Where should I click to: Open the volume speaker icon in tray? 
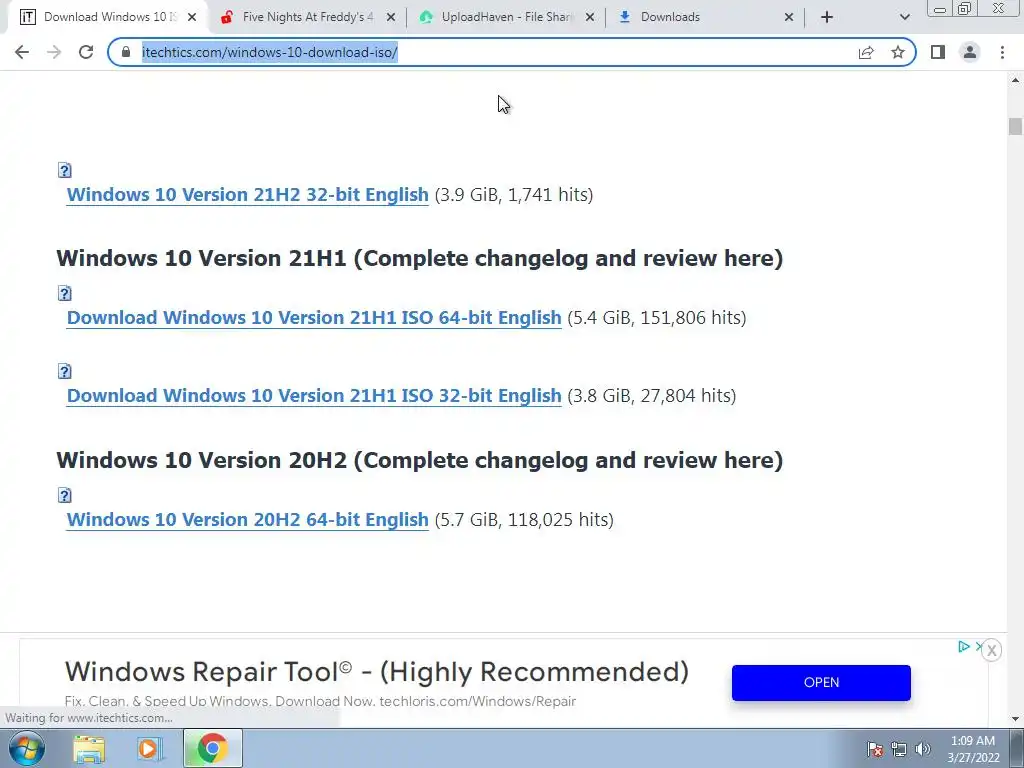tap(923, 749)
